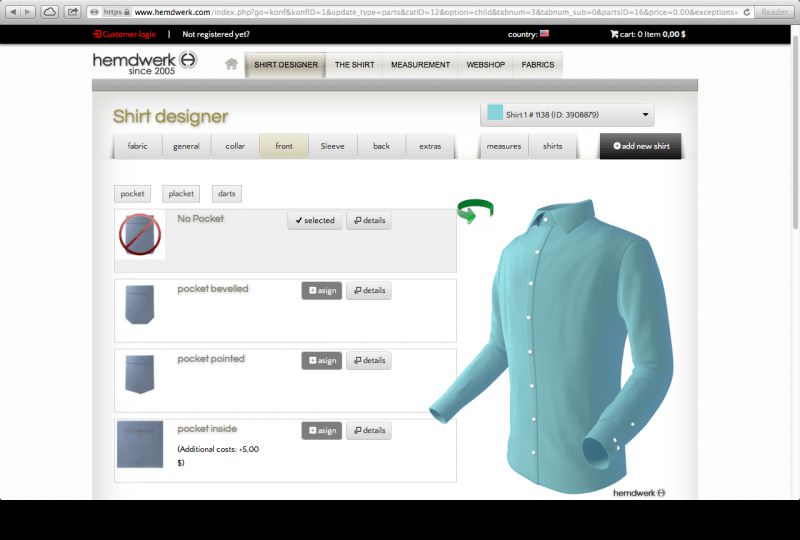Switch to extras tab
800x540 pixels.
pyautogui.click(x=430, y=146)
